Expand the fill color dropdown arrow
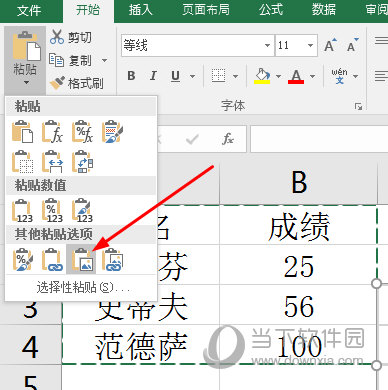The width and height of the screenshot is (388, 390). [278, 77]
